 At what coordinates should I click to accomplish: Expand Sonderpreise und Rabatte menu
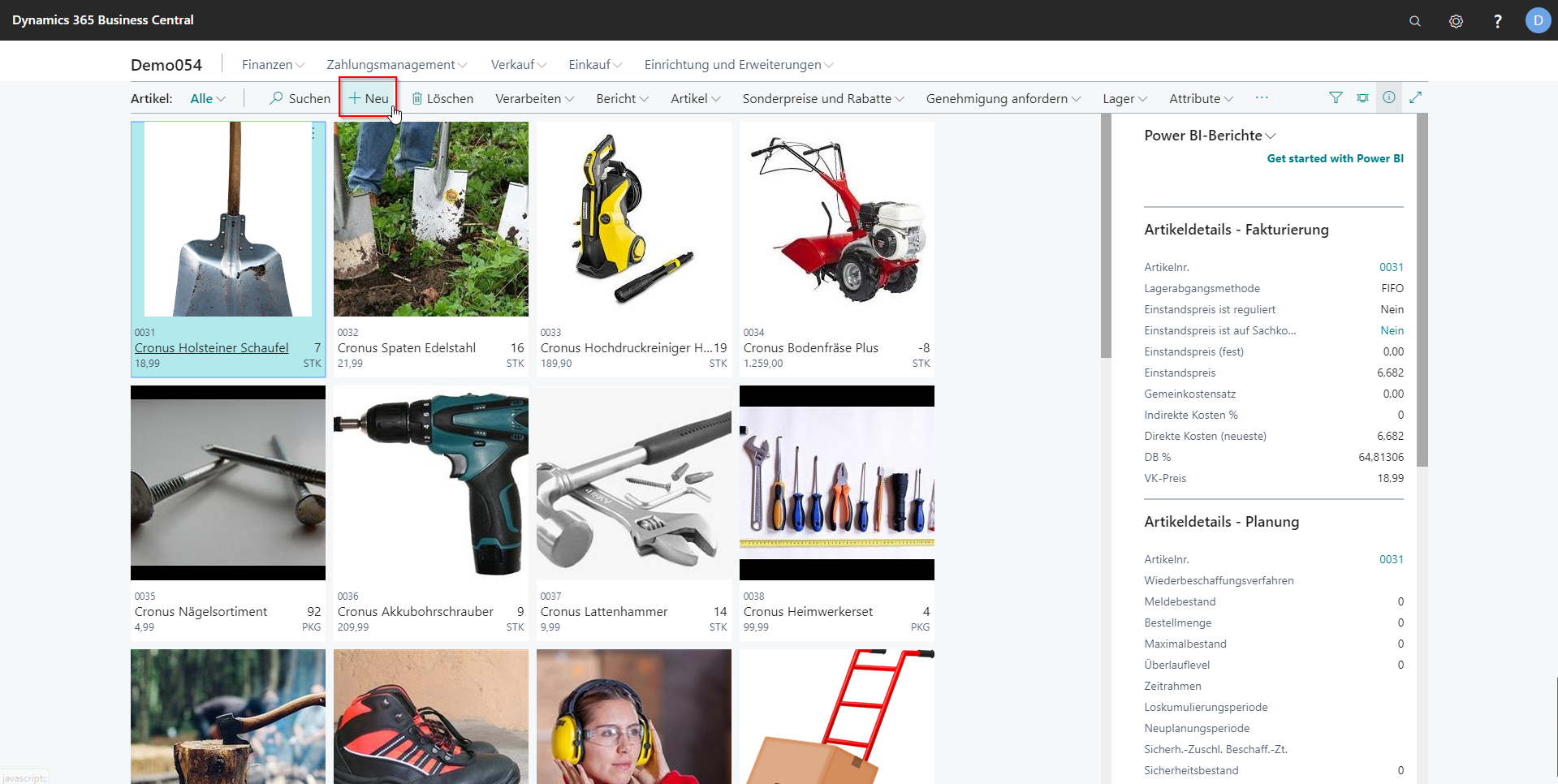[x=823, y=98]
